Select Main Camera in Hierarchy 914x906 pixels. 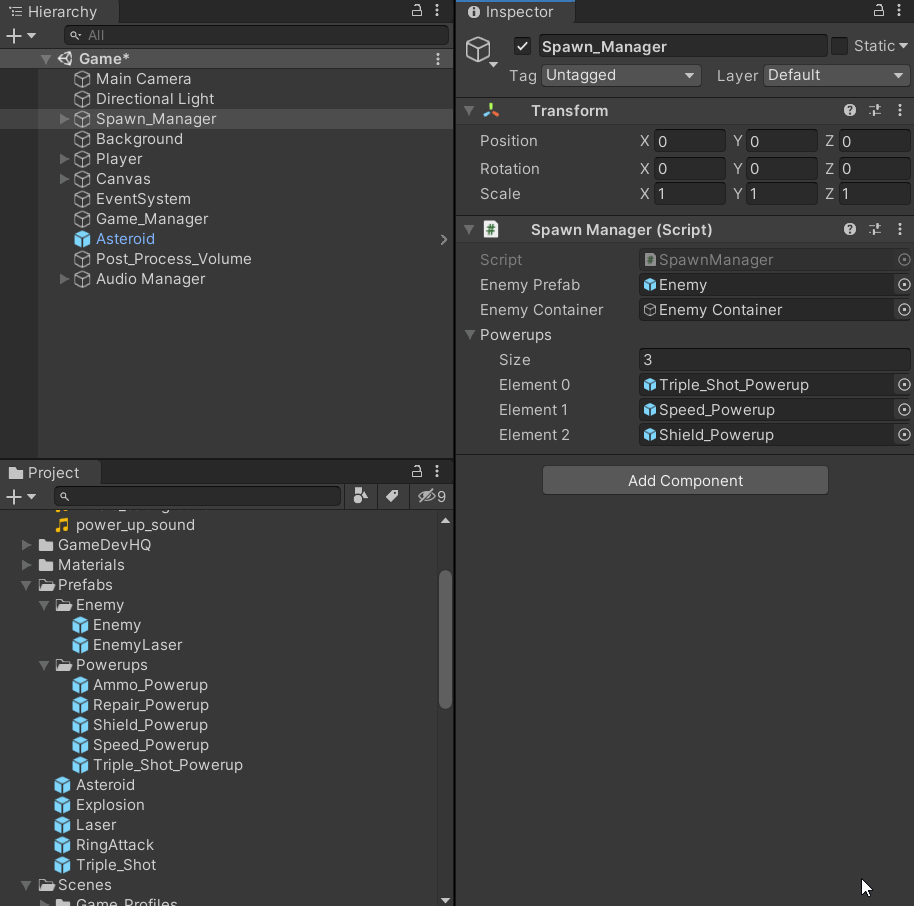(143, 79)
